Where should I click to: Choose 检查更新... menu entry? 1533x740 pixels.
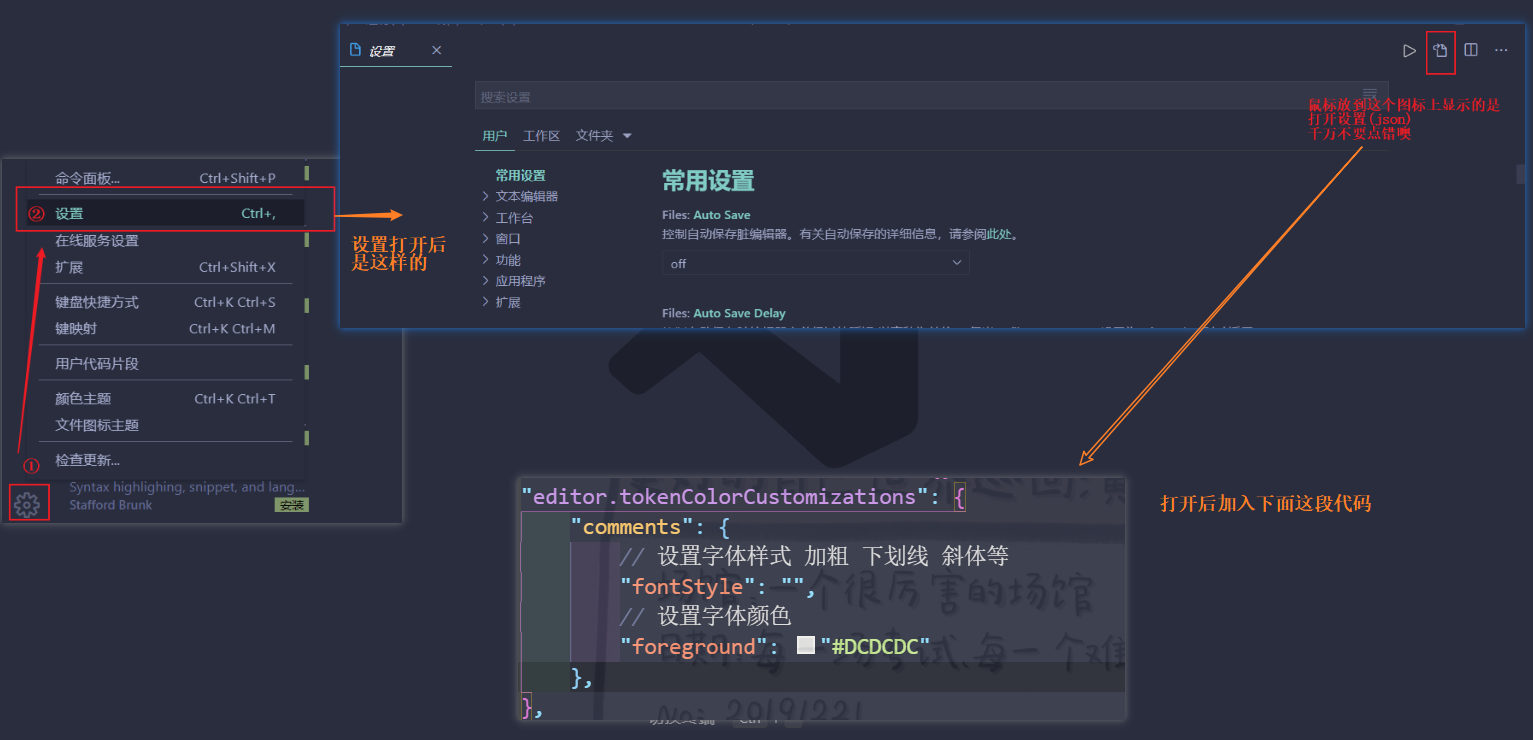pos(165,460)
